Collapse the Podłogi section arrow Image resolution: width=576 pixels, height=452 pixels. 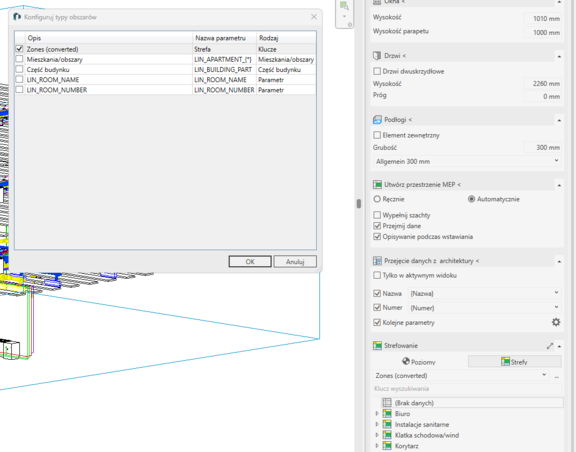559,120
